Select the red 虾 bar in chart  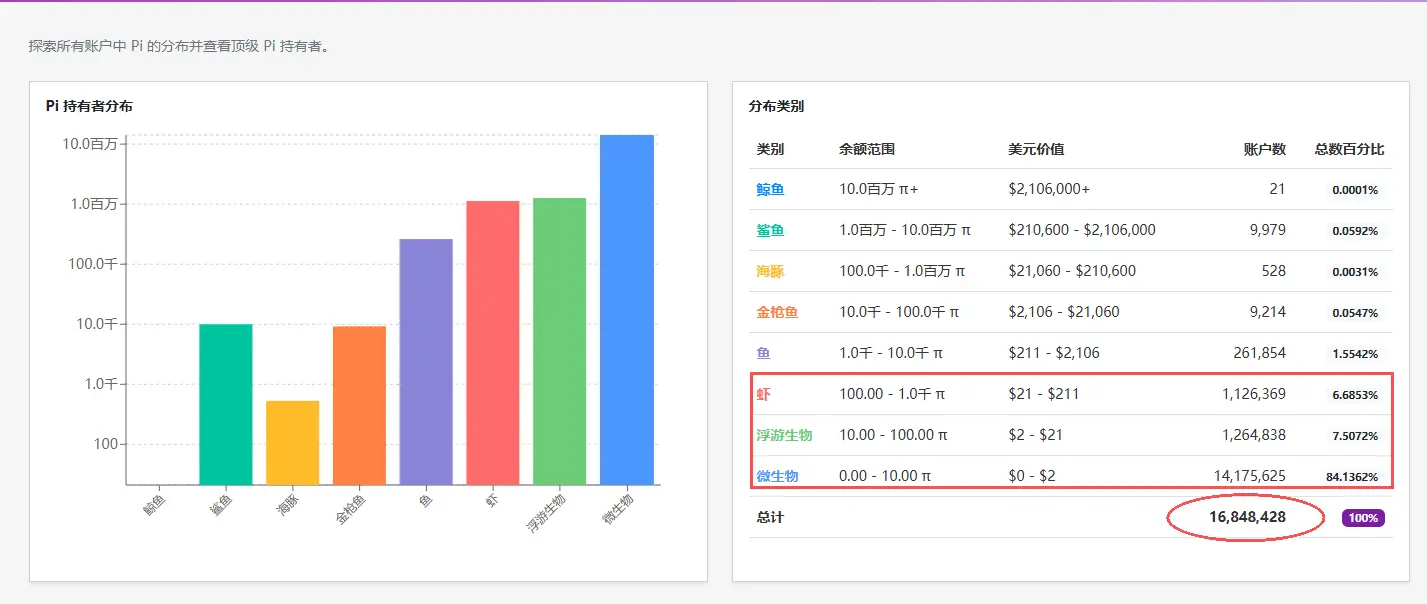(493, 343)
